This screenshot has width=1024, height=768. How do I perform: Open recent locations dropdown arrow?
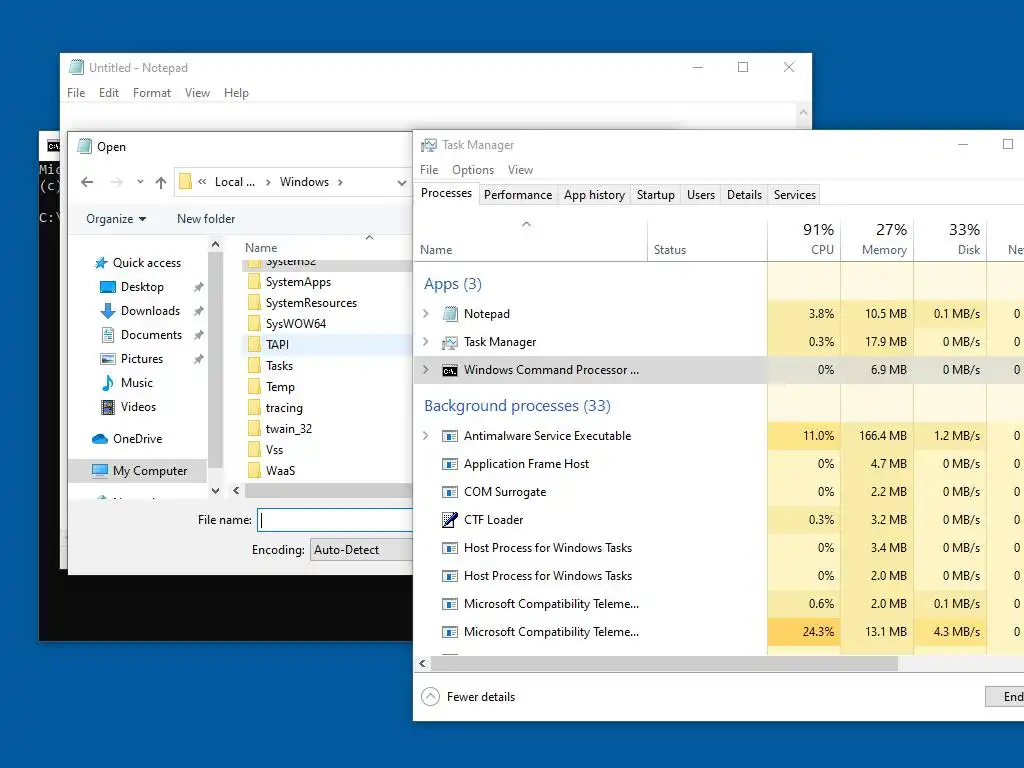(x=140, y=182)
